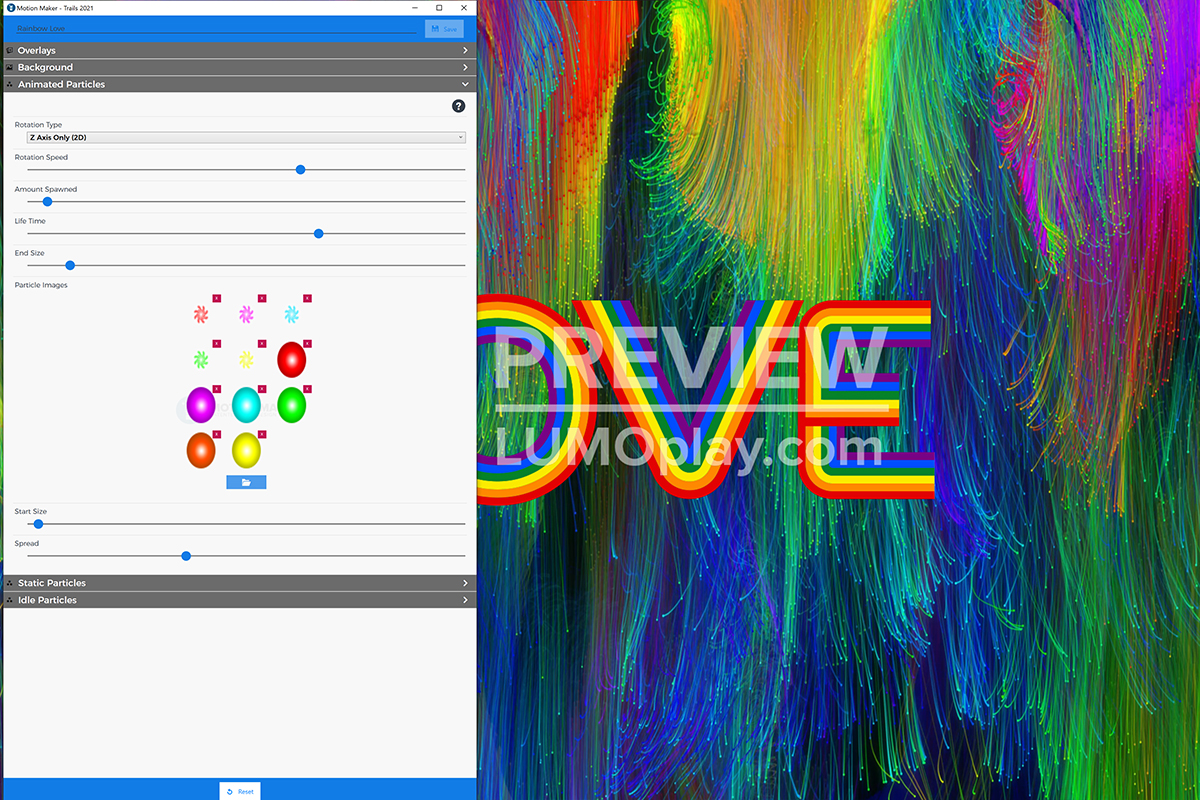1200x800 pixels.
Task: Open the folder browse button for particle images
Action: coord(246,482)
